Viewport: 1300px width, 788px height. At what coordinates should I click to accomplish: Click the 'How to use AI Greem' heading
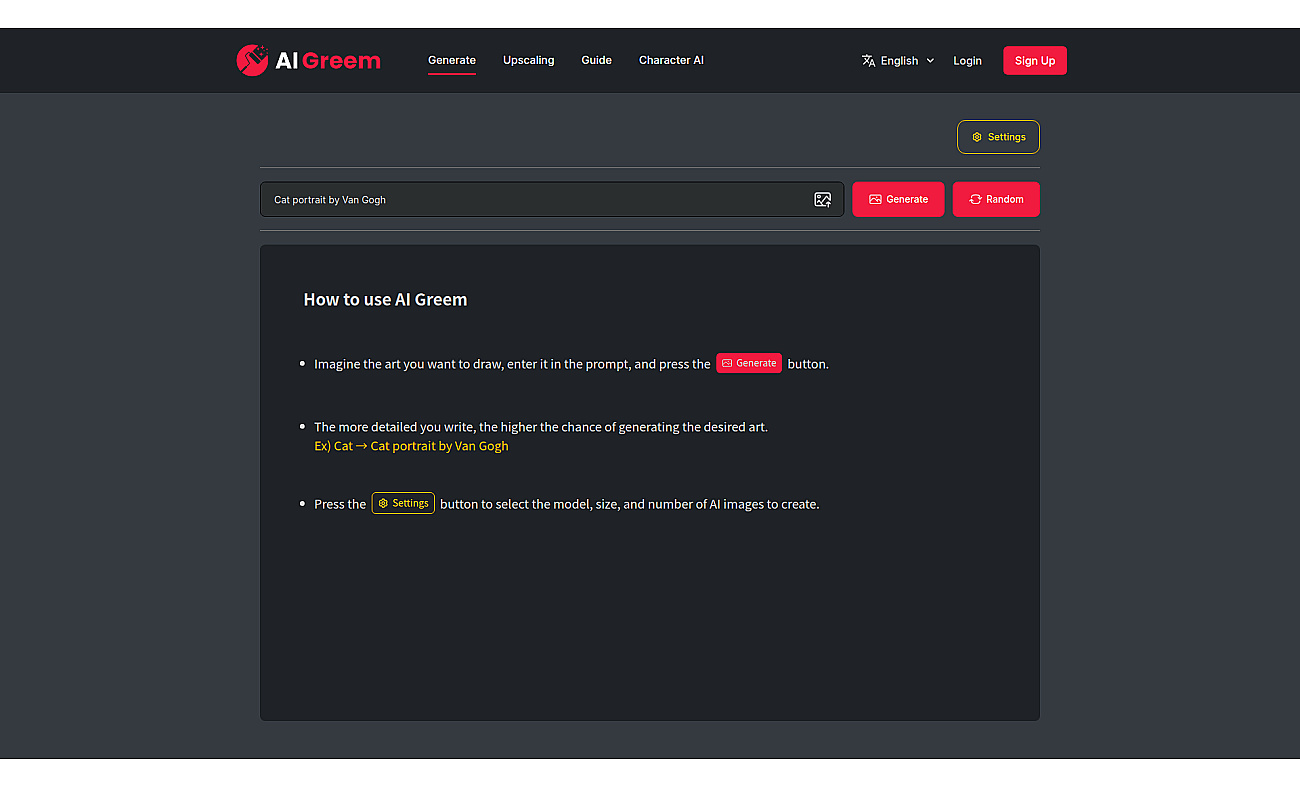pos(385,299)
